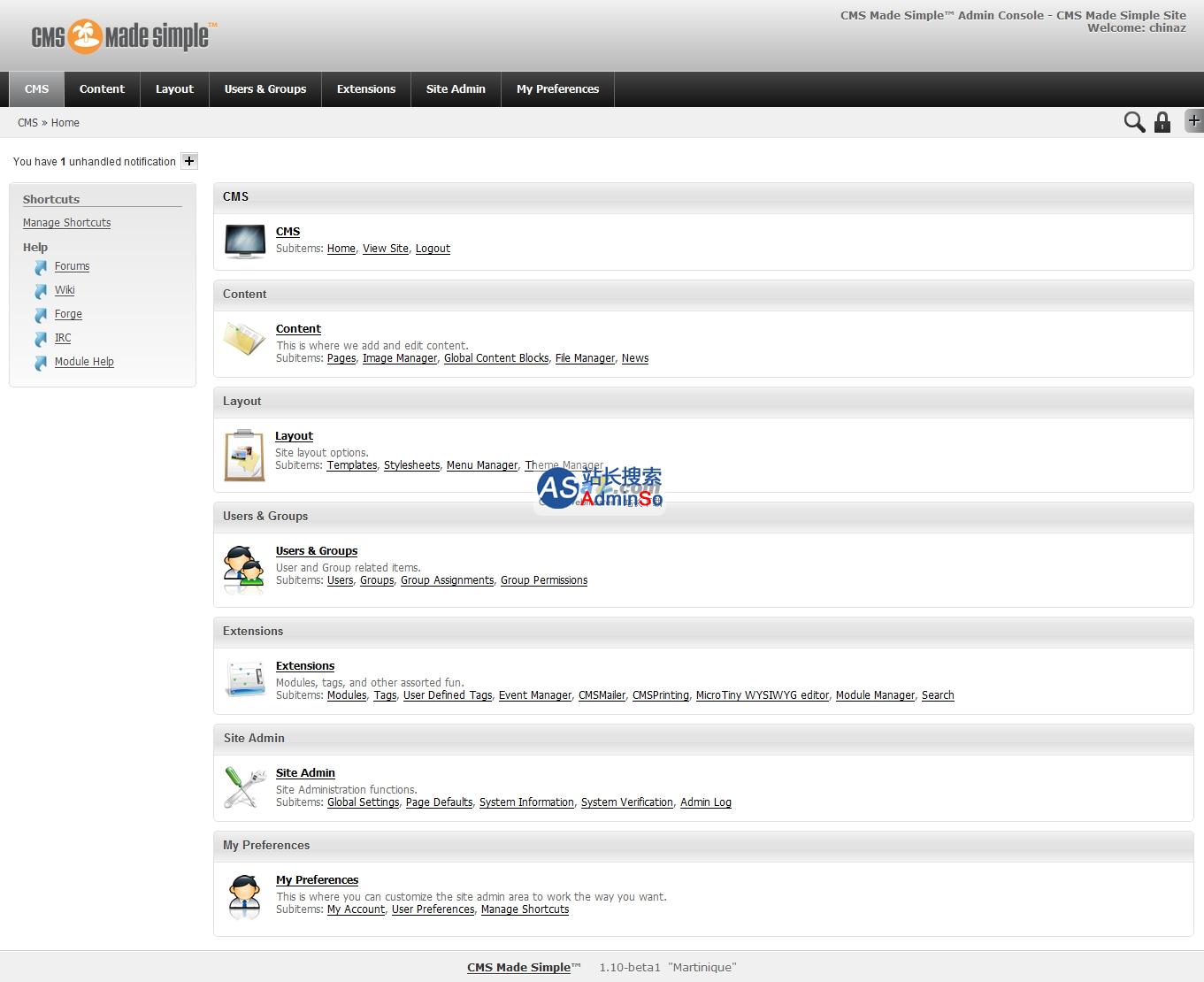The image size is (1204, 982).
Task: Open the Wiki help link
Action: click(65, 290)
